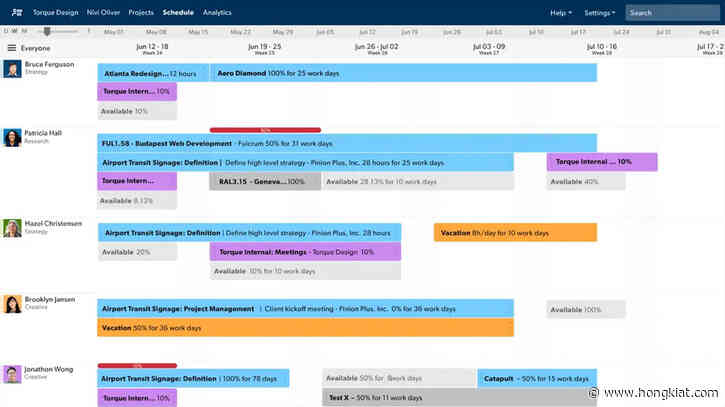This screenshot has height=407, width=725.
Task: Open the Settings dropdown menu
Action: pyautogui.click(x=600, y=13)
